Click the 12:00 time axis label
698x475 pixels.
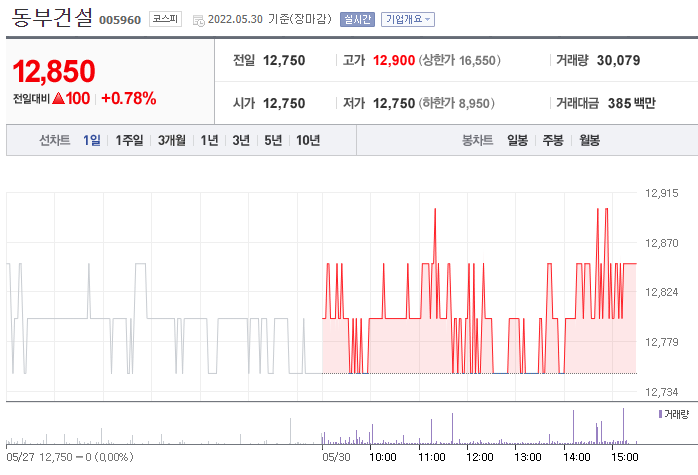(x=480, y=457)
